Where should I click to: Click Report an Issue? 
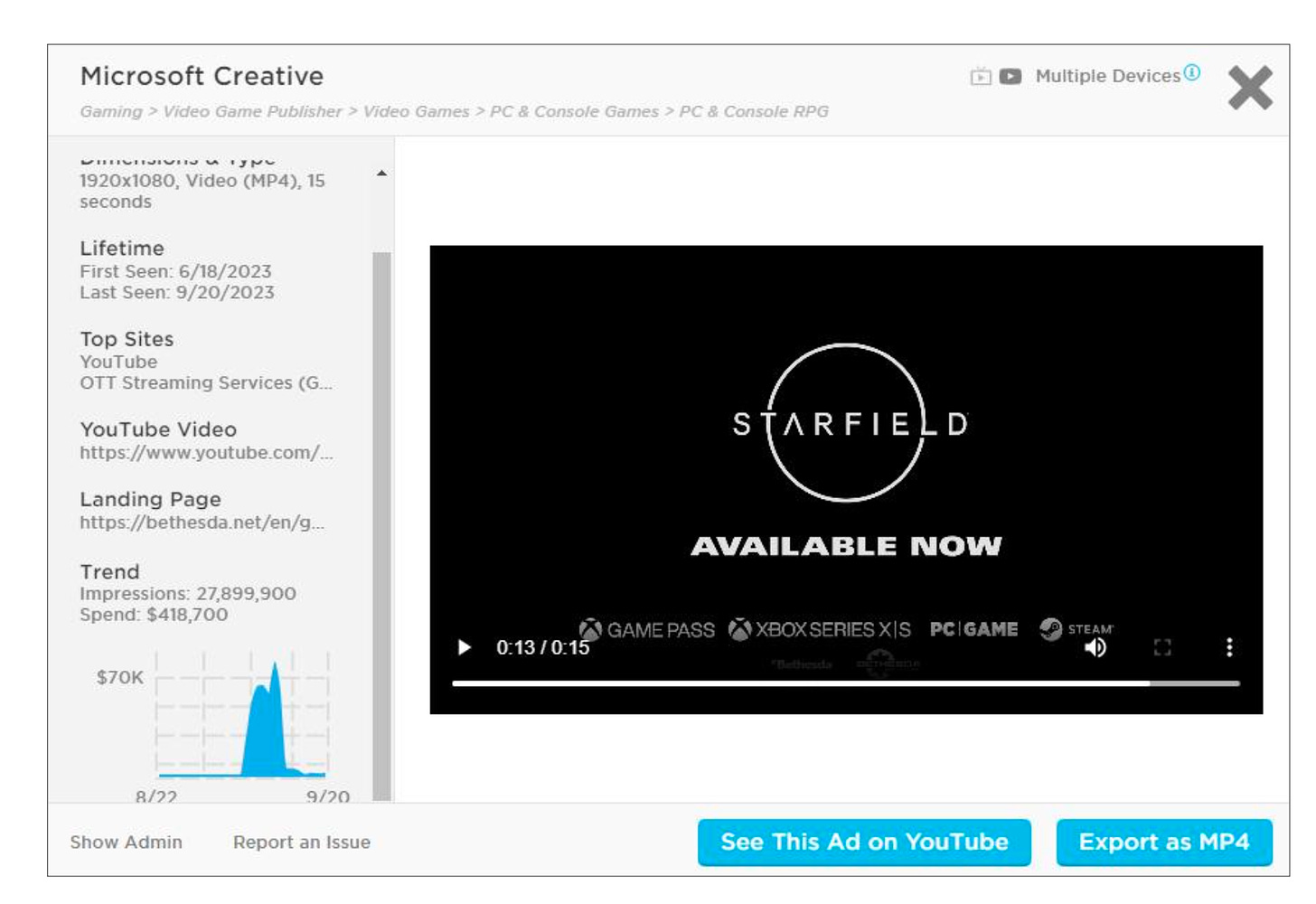(302, 843)
